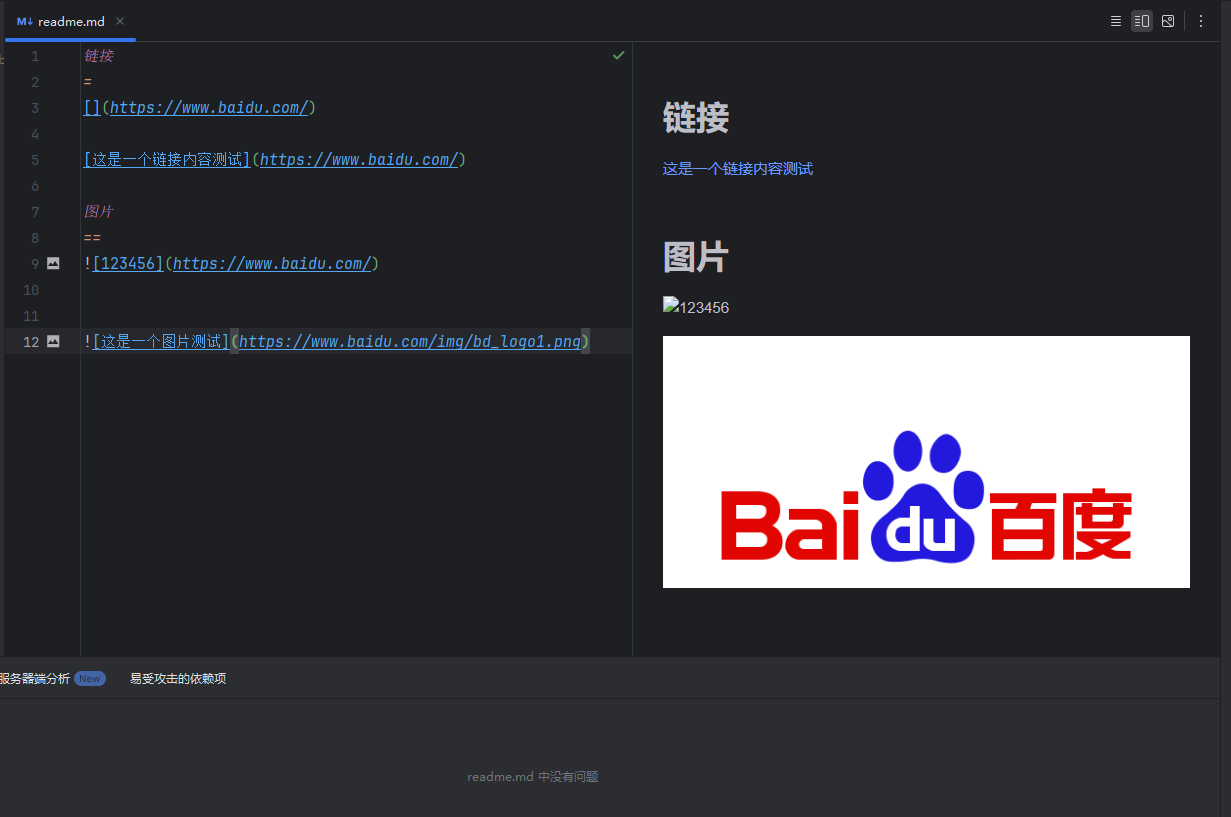Click the 图片 heading text on editor line 7
This screenshot has height=817, width=1231.
coord(99,212)
